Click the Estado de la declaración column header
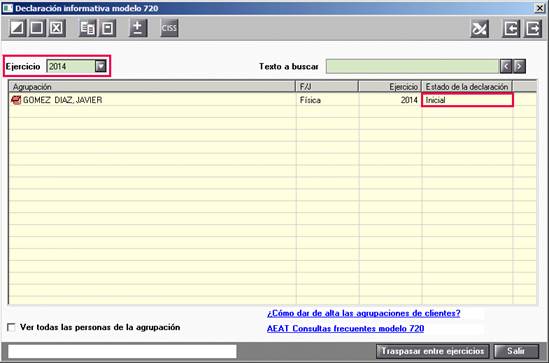 (x=467, y=87)
